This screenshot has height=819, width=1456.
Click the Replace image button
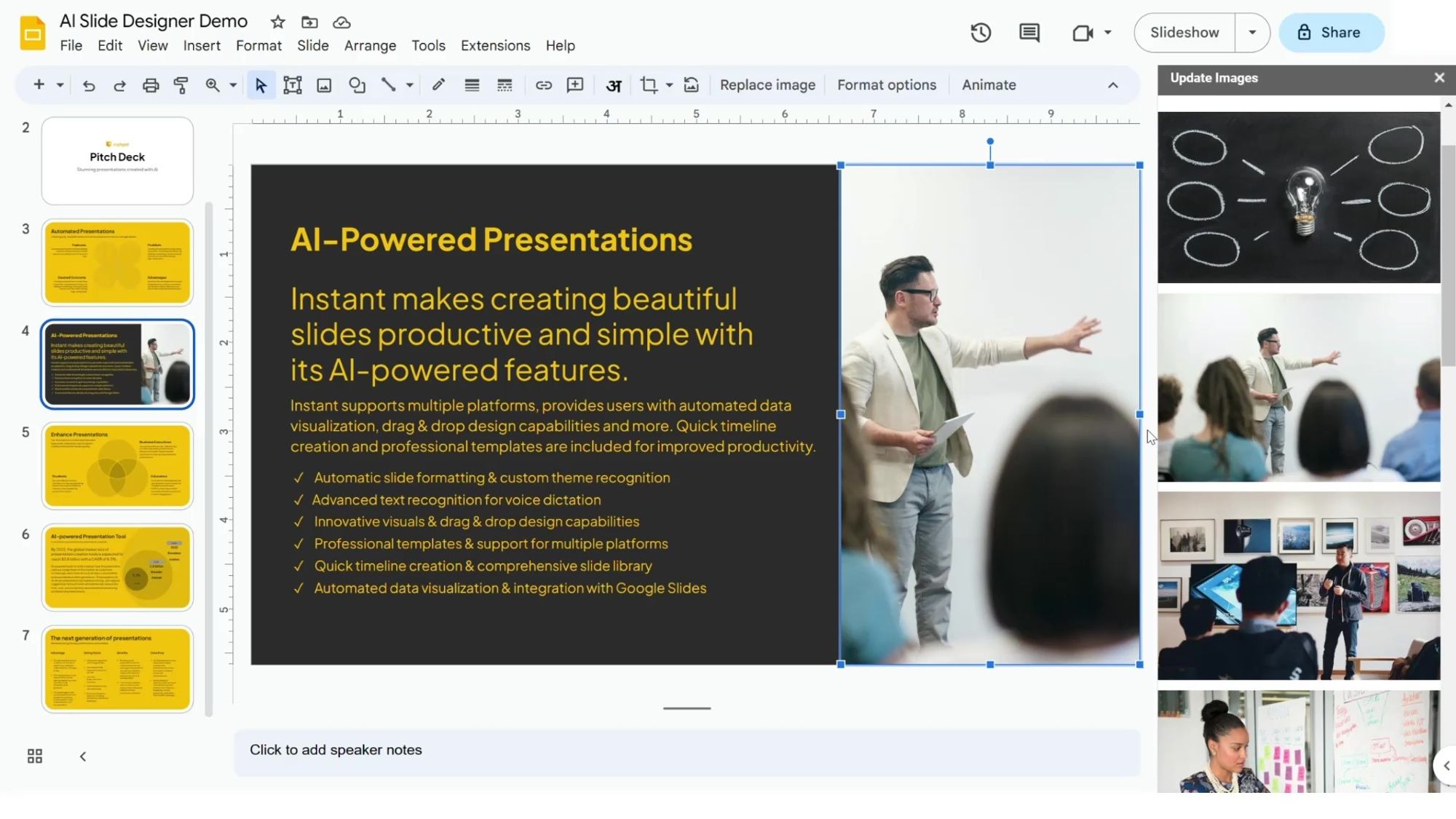[x=767, y=84]
